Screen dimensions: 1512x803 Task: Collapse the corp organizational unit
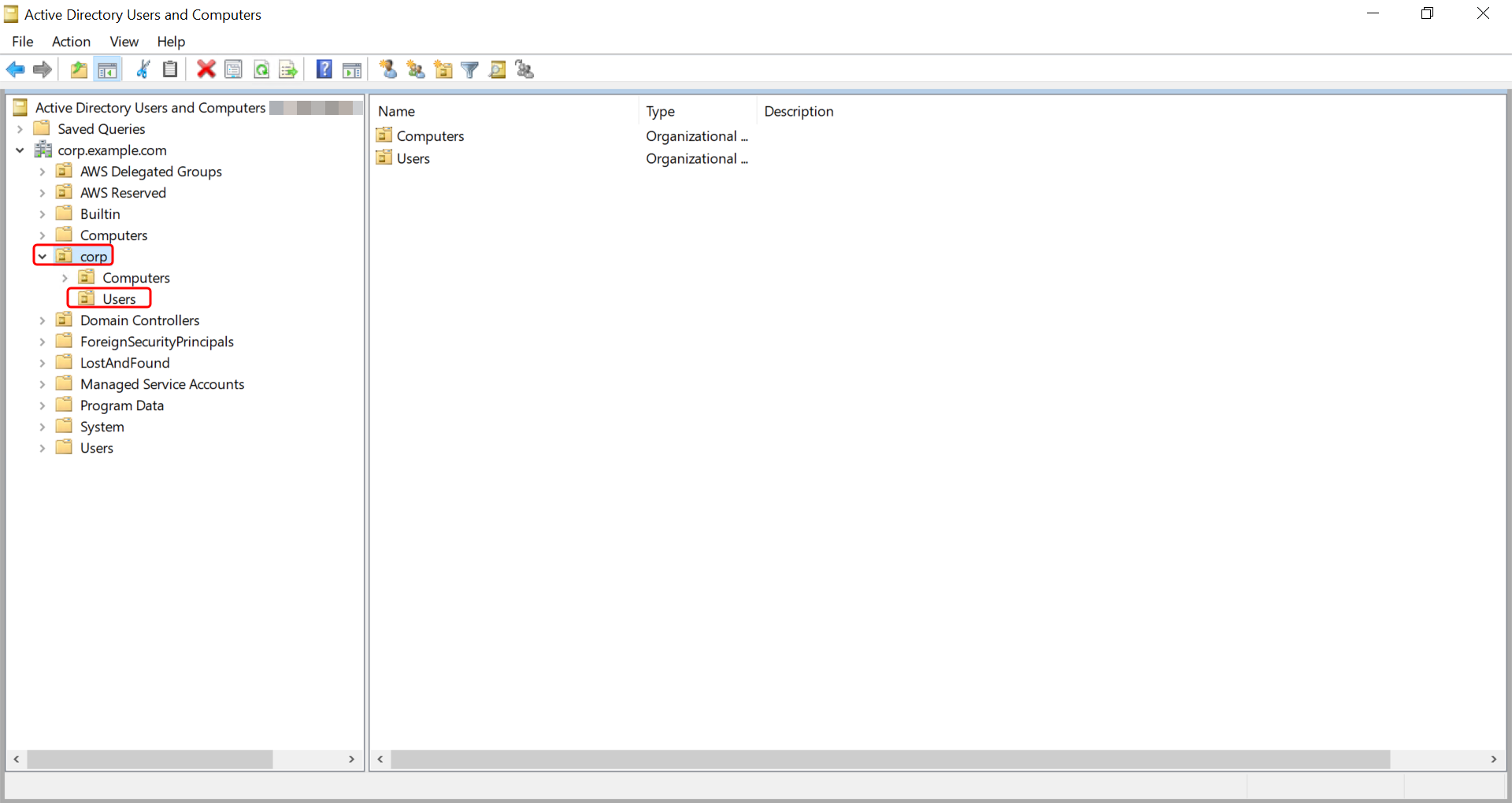43,255
